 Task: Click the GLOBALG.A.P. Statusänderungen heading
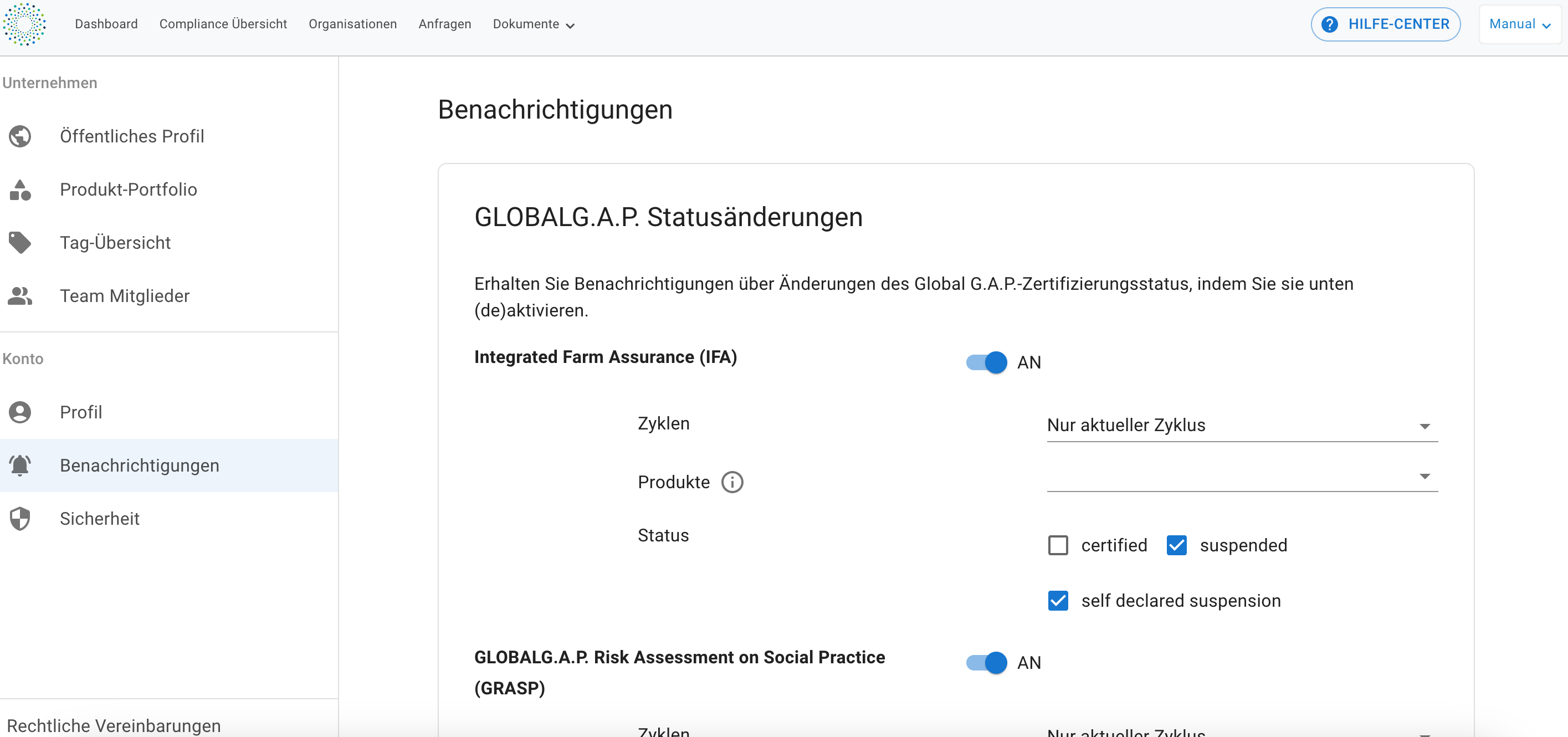pos(668,218)
